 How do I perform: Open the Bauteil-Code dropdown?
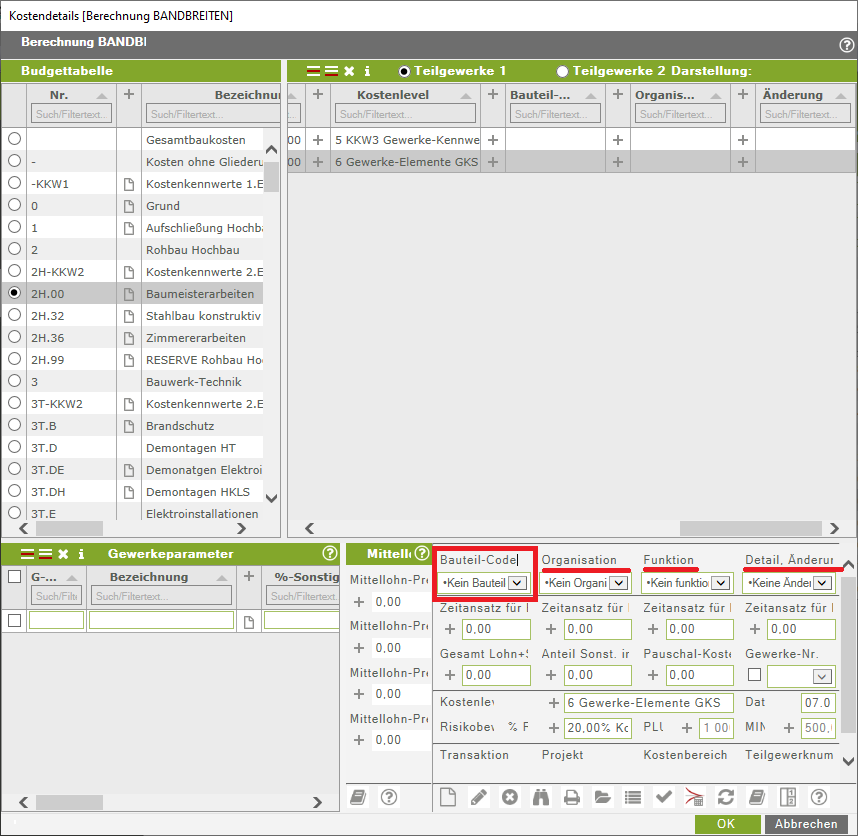click(517, 583)
